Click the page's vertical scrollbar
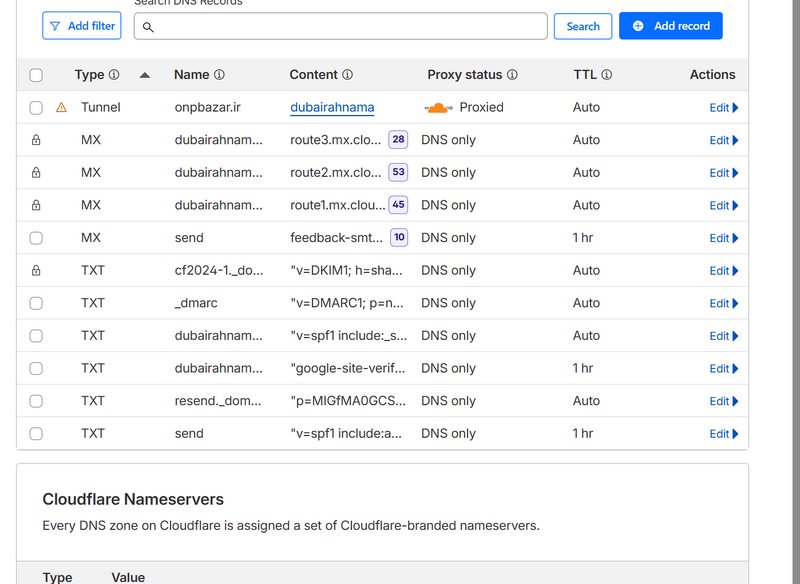Screen dimensions: 800x584 pos(796,292)
